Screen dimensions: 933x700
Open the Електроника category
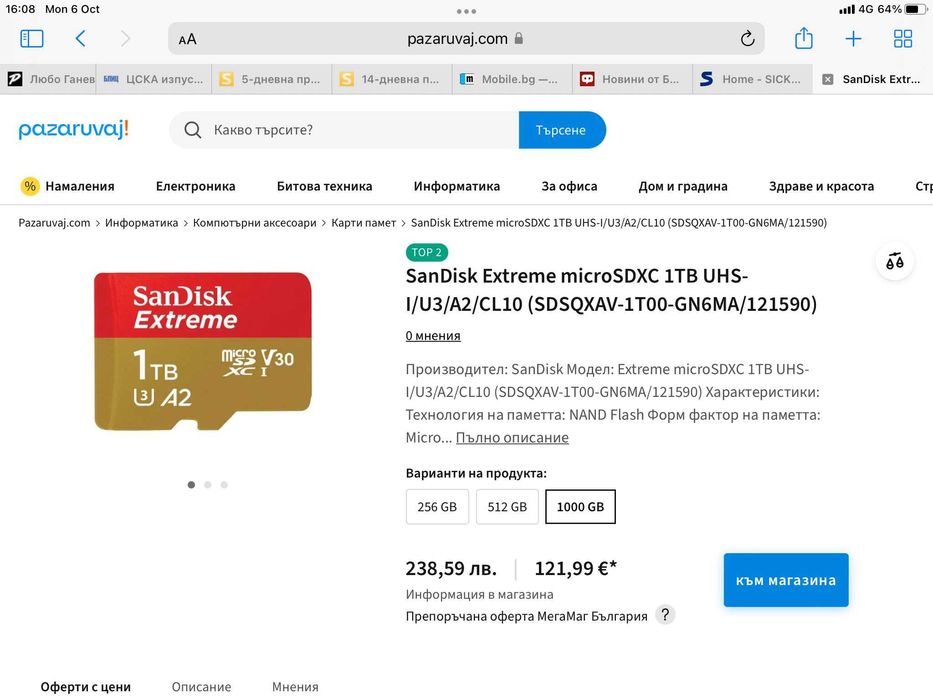[196, 186]
